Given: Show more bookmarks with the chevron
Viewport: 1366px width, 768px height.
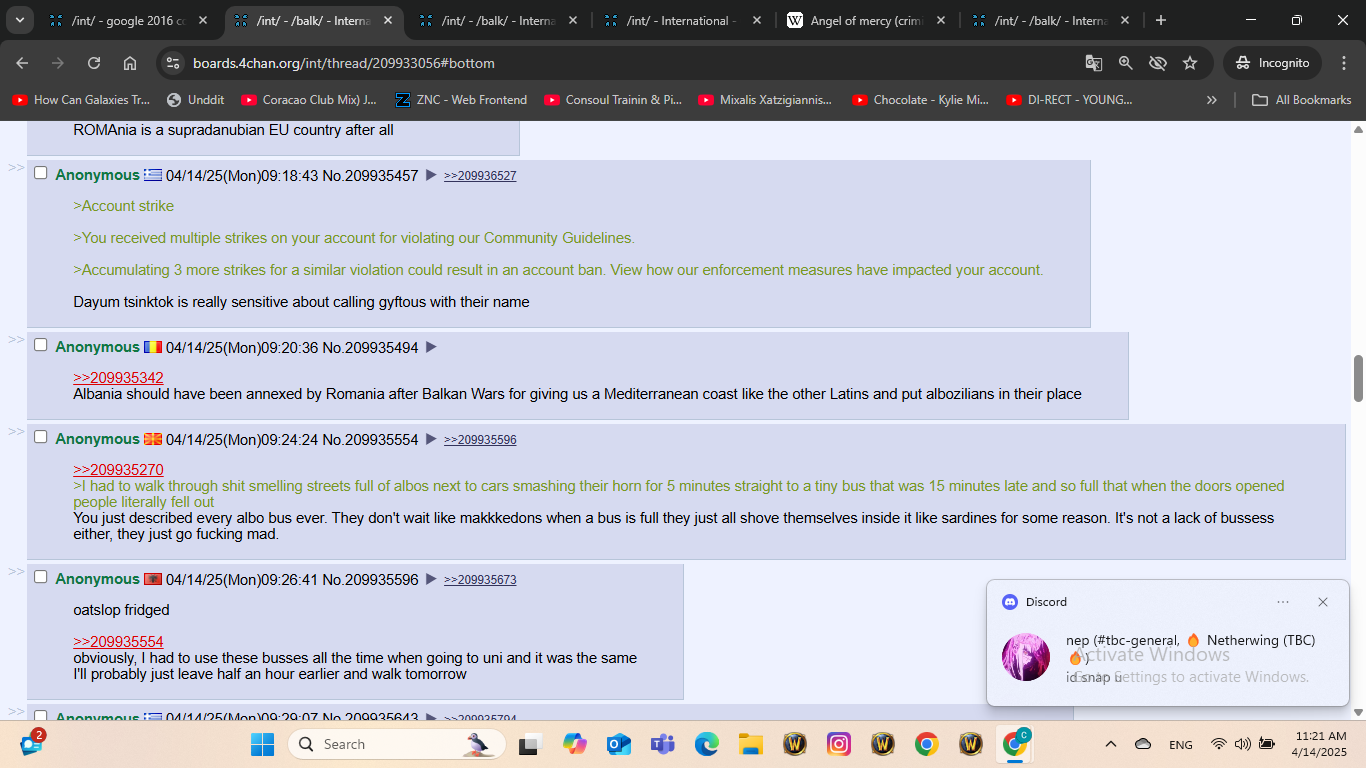Looking at the screenshot, I should [x=1212, y=100].
